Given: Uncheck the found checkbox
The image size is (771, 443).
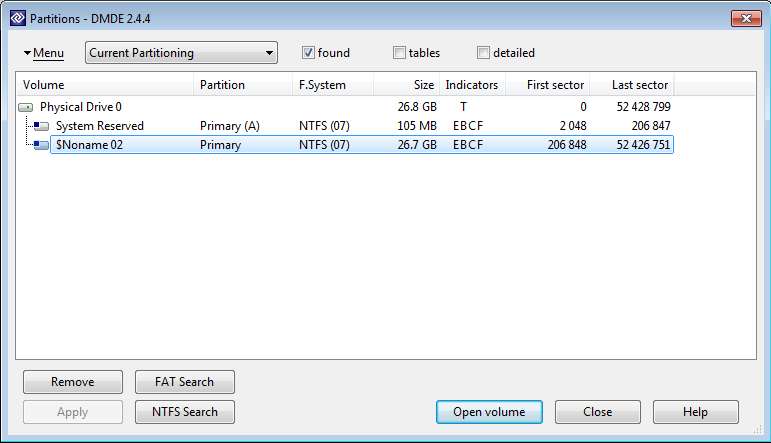Looking at the screenshot, I should 308,53.
